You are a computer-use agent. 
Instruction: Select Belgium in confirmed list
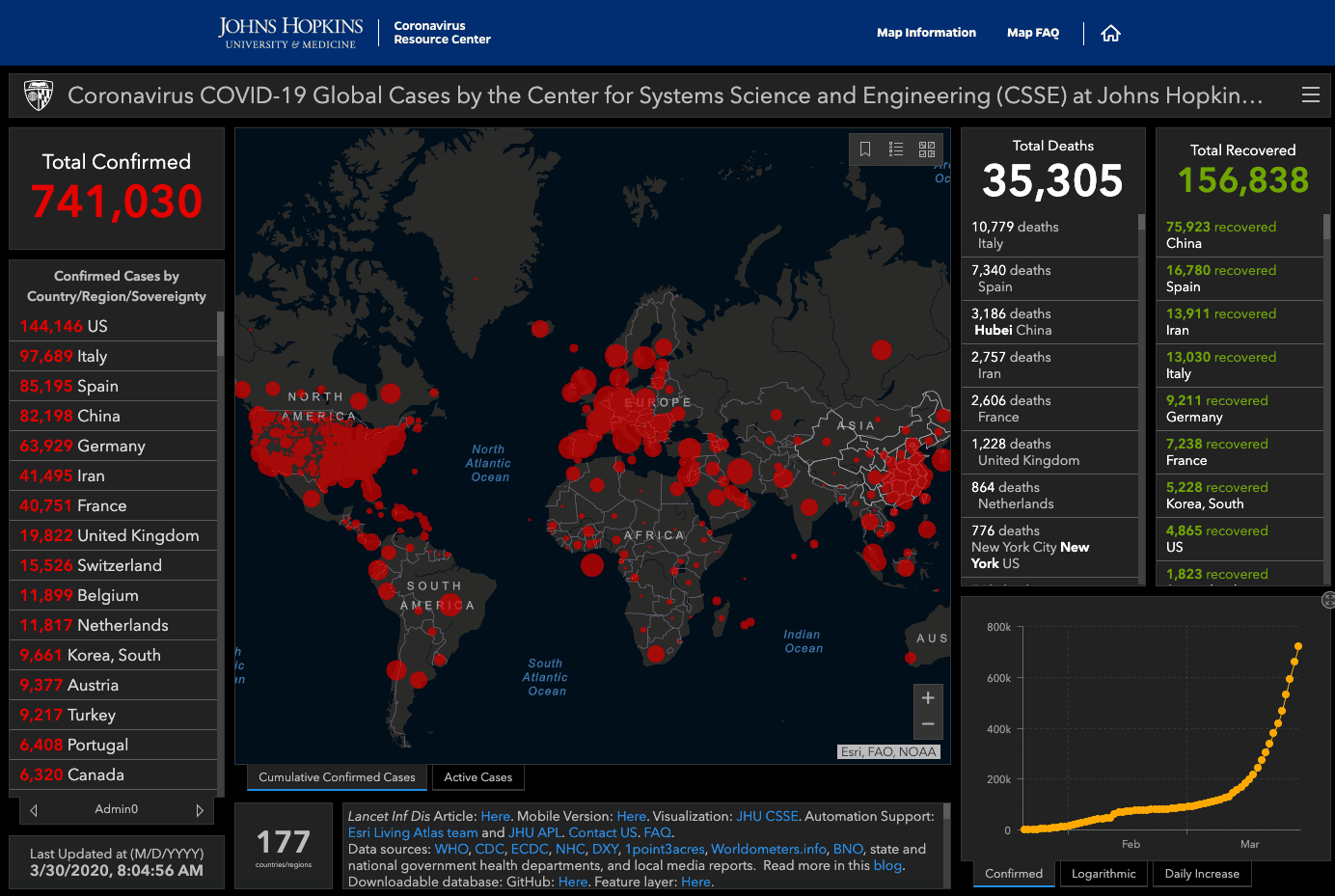click(113, 595)
